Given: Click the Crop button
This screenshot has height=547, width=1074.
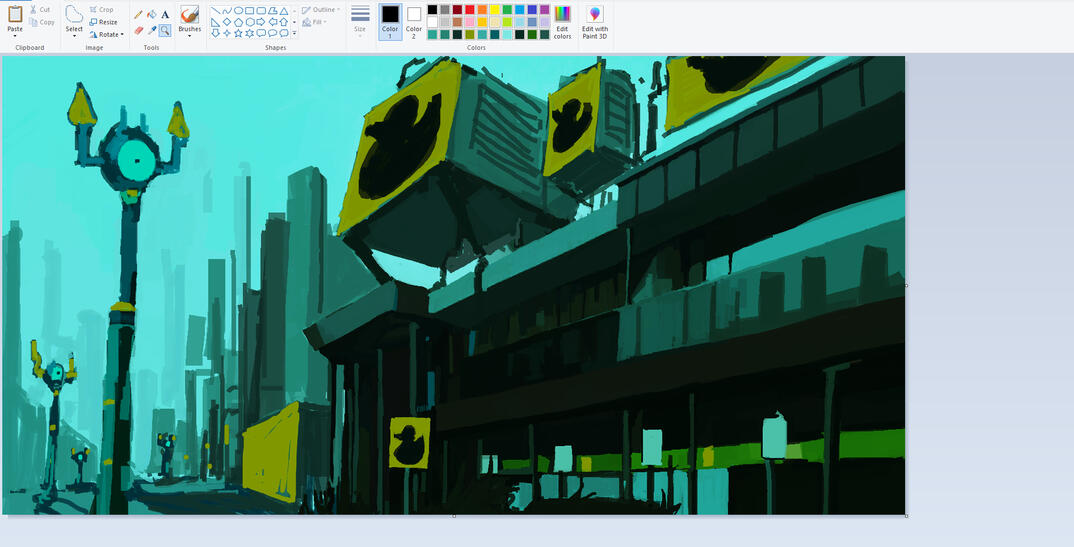Looking at the screenshot, I should [100, 10].
